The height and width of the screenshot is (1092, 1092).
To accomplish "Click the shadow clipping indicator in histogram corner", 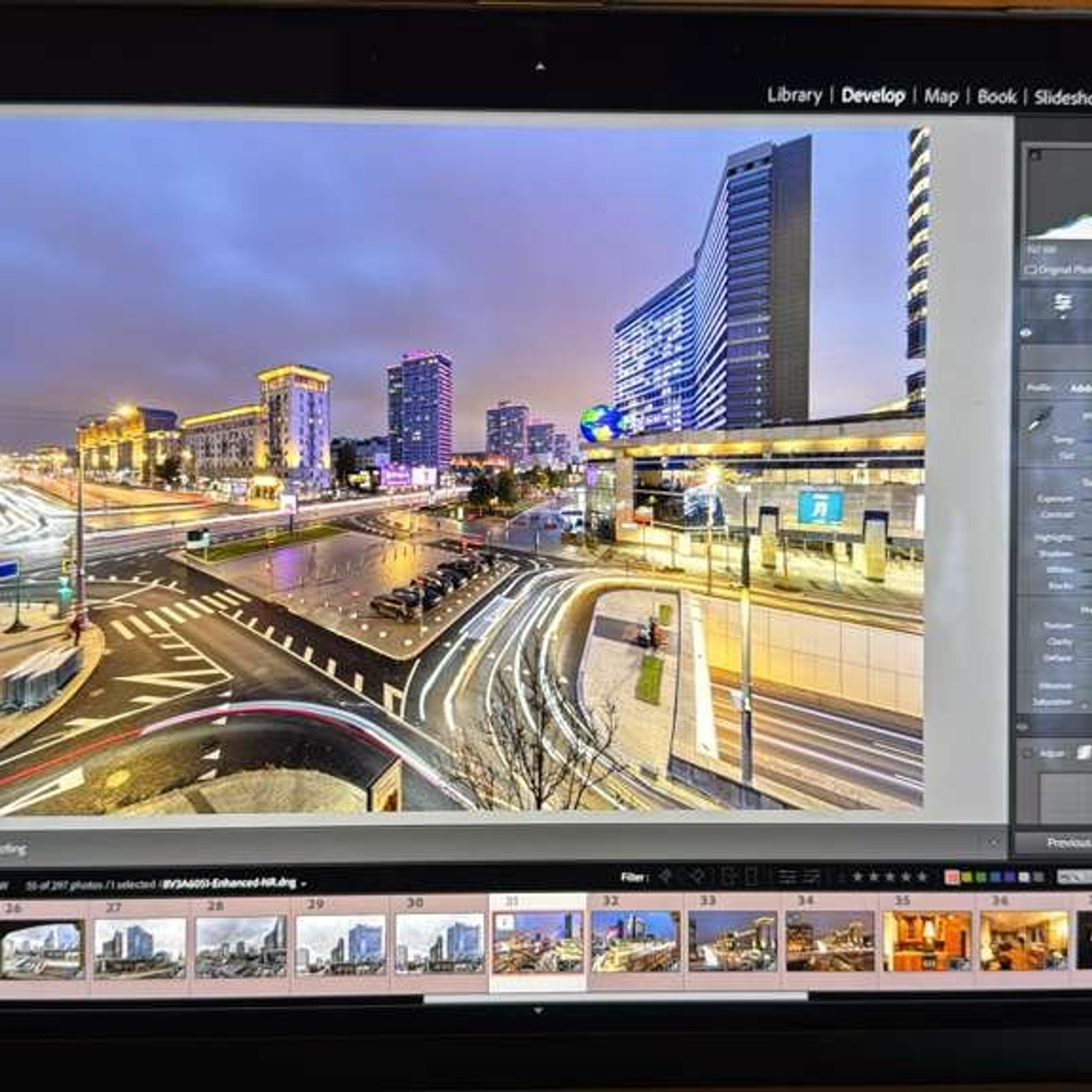I will [1036, 155].
